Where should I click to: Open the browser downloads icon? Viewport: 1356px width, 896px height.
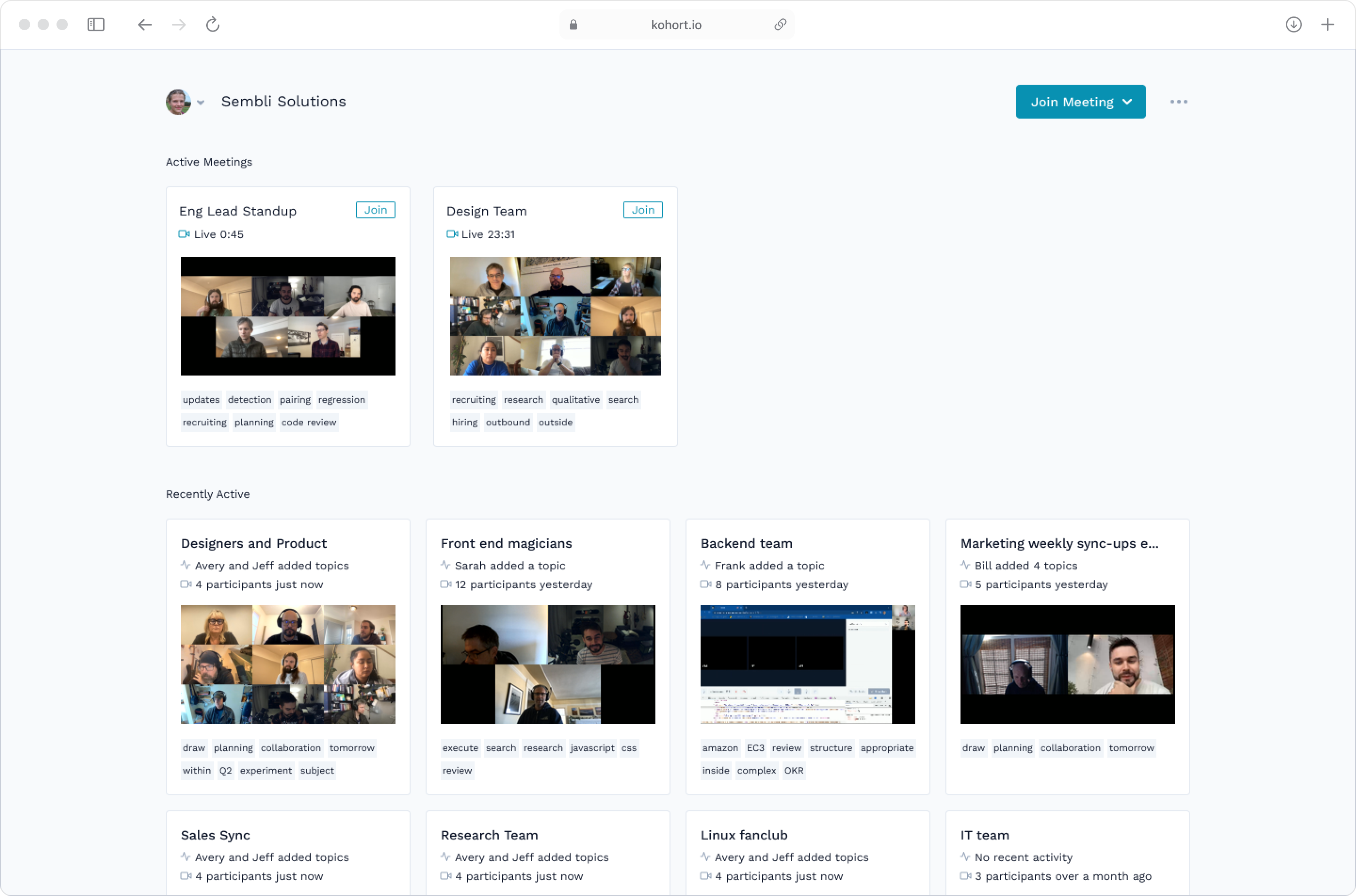point(1294,24)
